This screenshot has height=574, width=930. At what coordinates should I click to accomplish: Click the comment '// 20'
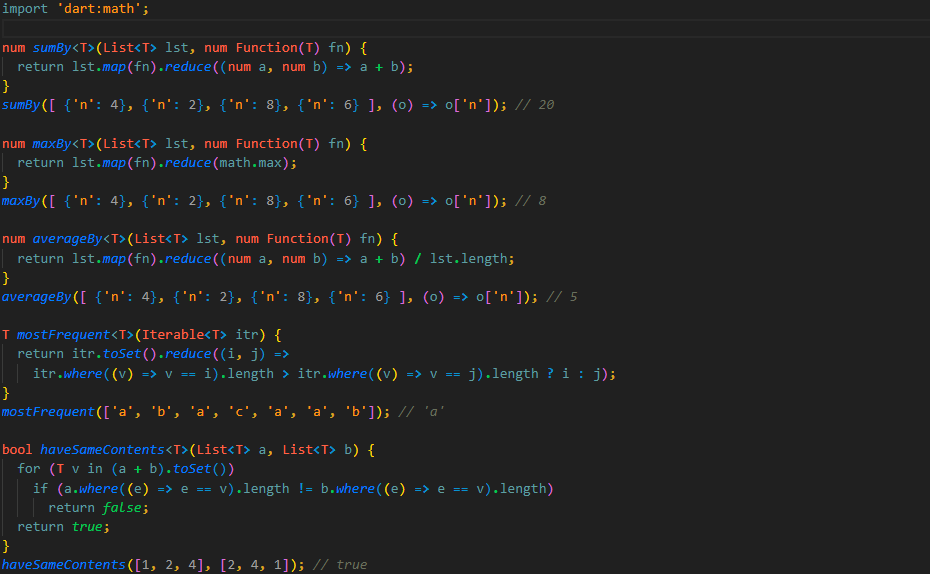[x=534, y=105]
